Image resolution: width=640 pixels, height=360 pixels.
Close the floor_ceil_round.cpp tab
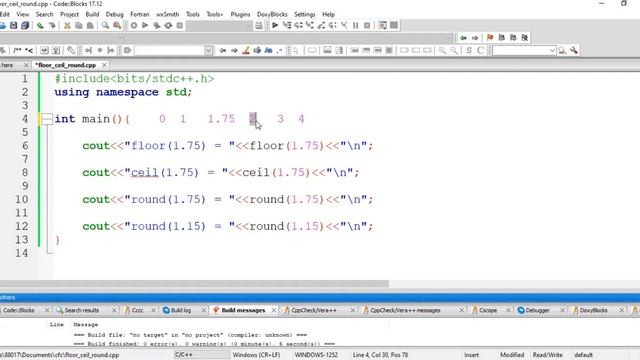coord(104,65)
